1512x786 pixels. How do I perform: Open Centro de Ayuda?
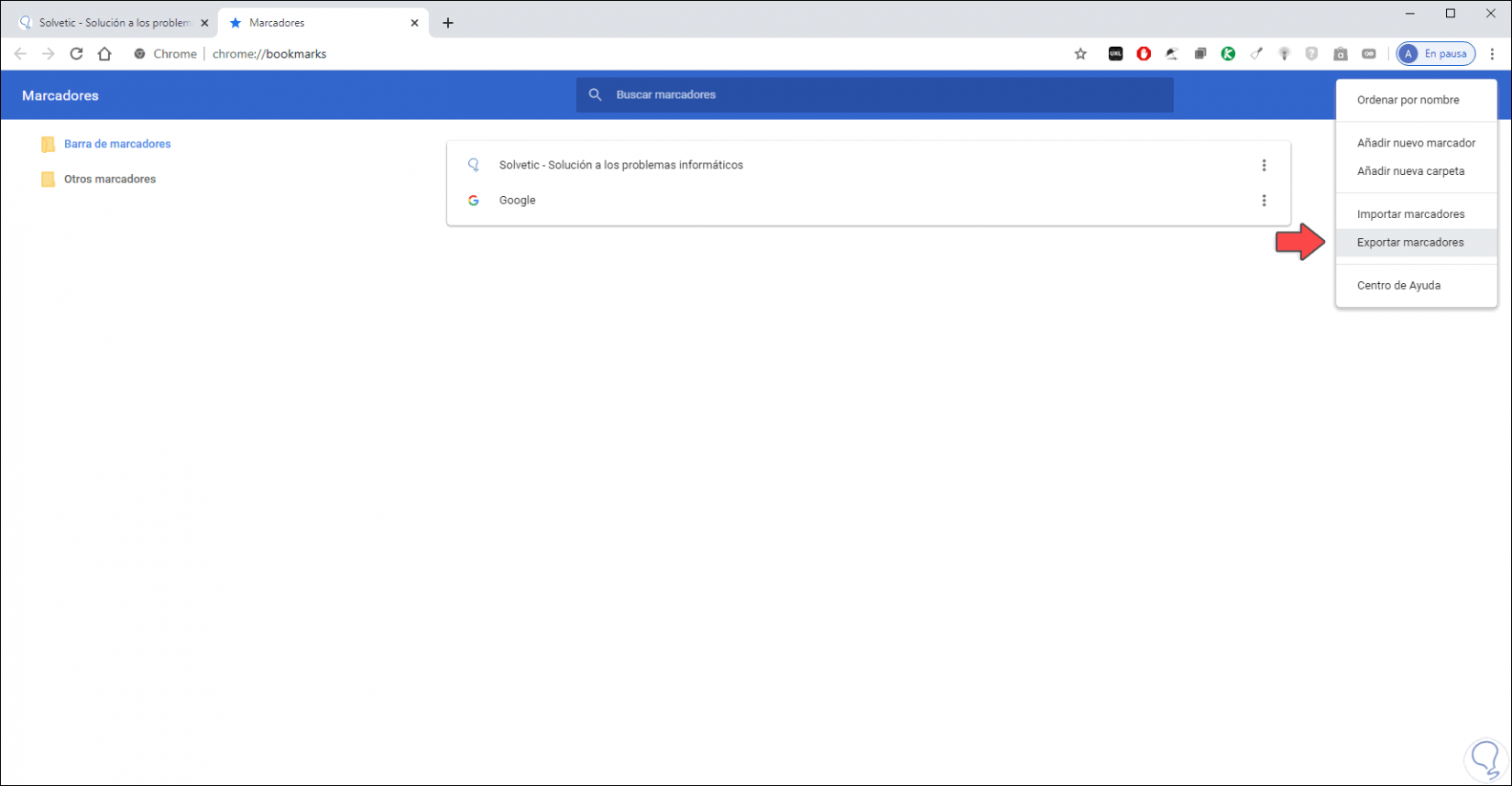(x=1417, y=286)
